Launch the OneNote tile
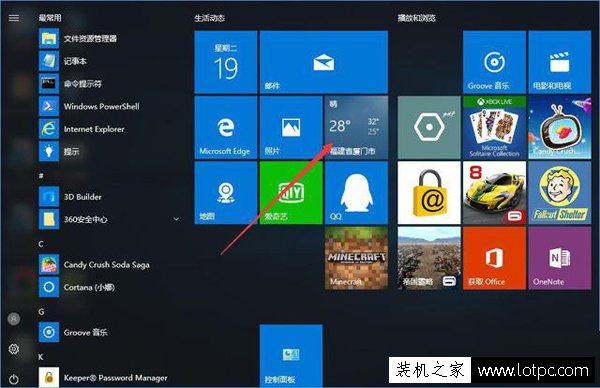Image resolution: width=600 pixels, height=388 pixels. click(x=560, y=258)
